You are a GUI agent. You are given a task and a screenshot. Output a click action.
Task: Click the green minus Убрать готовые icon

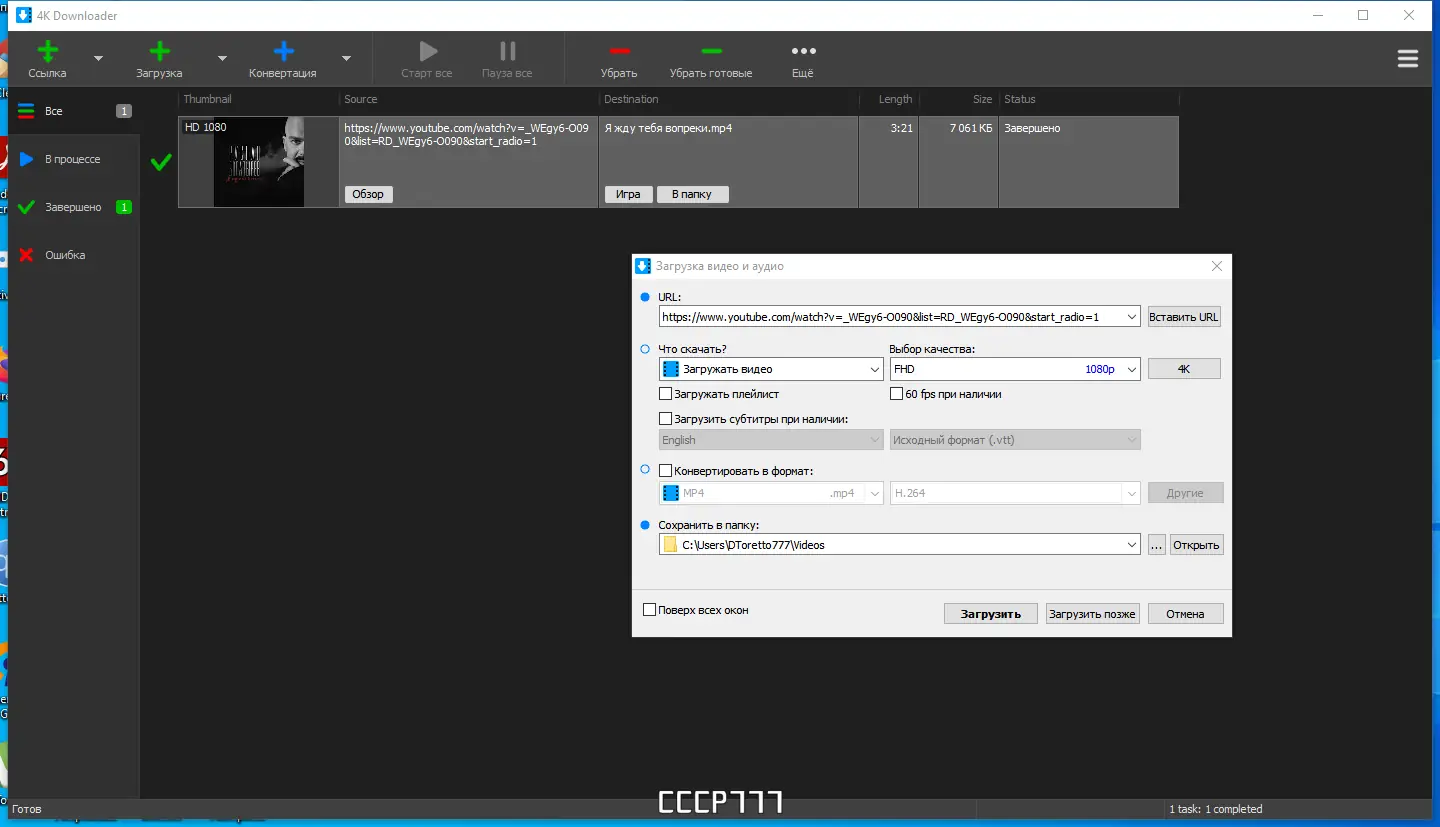point(711,51)
